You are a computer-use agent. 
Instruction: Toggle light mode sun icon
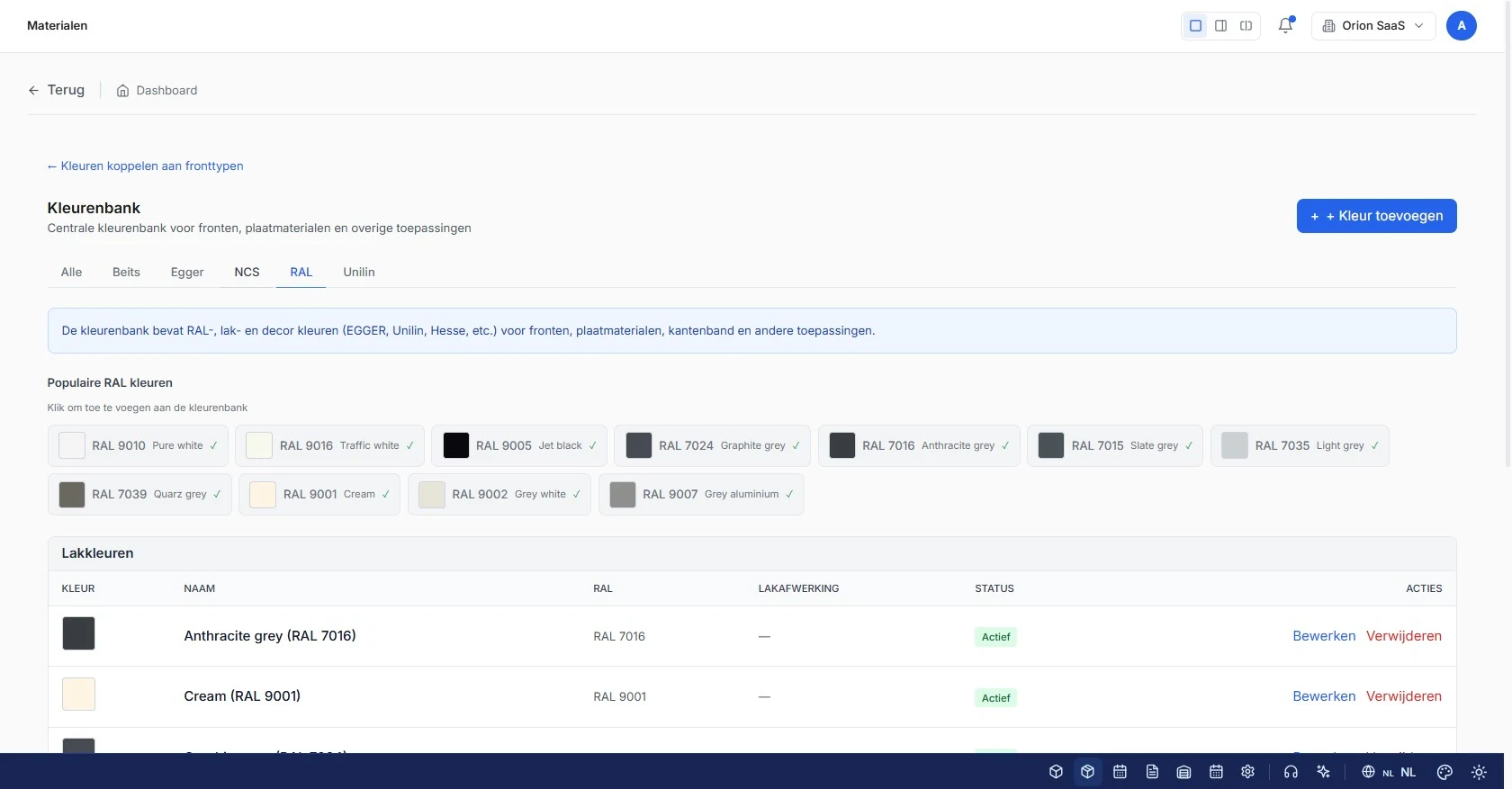pyautogui.click(x=1479, y=772)
